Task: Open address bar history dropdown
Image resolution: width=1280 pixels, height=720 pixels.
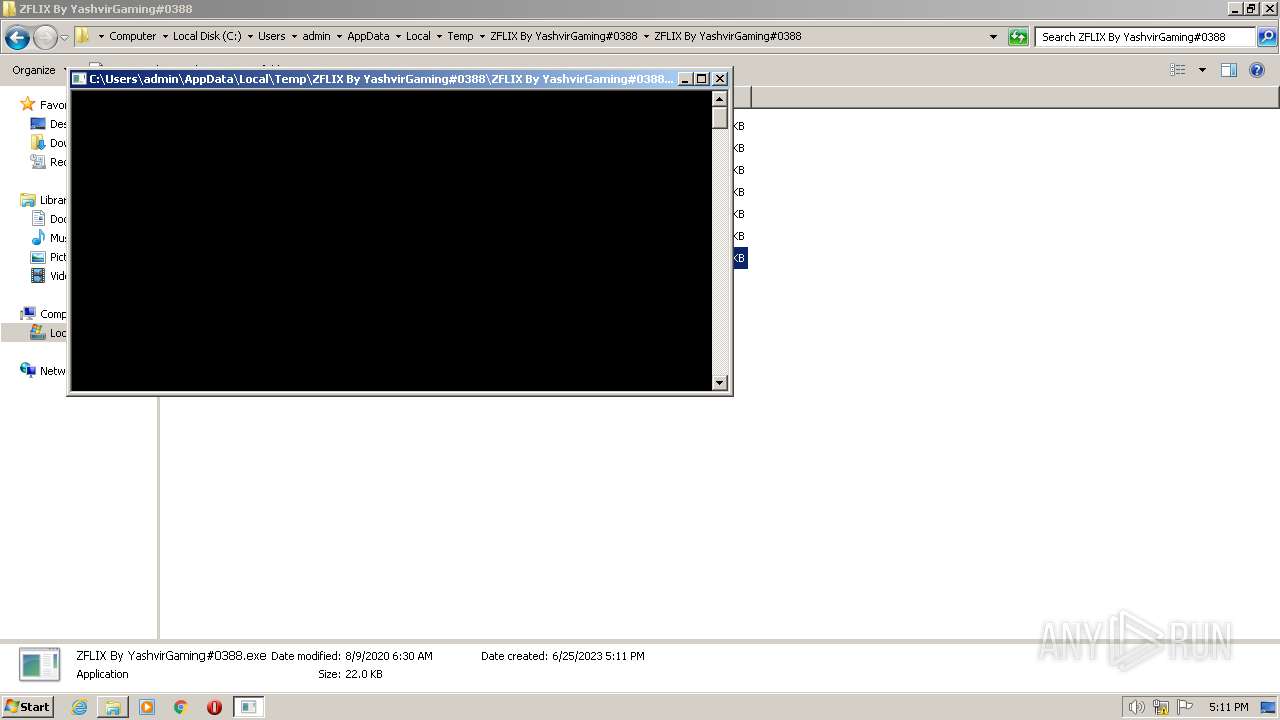Action: (993, 37)
